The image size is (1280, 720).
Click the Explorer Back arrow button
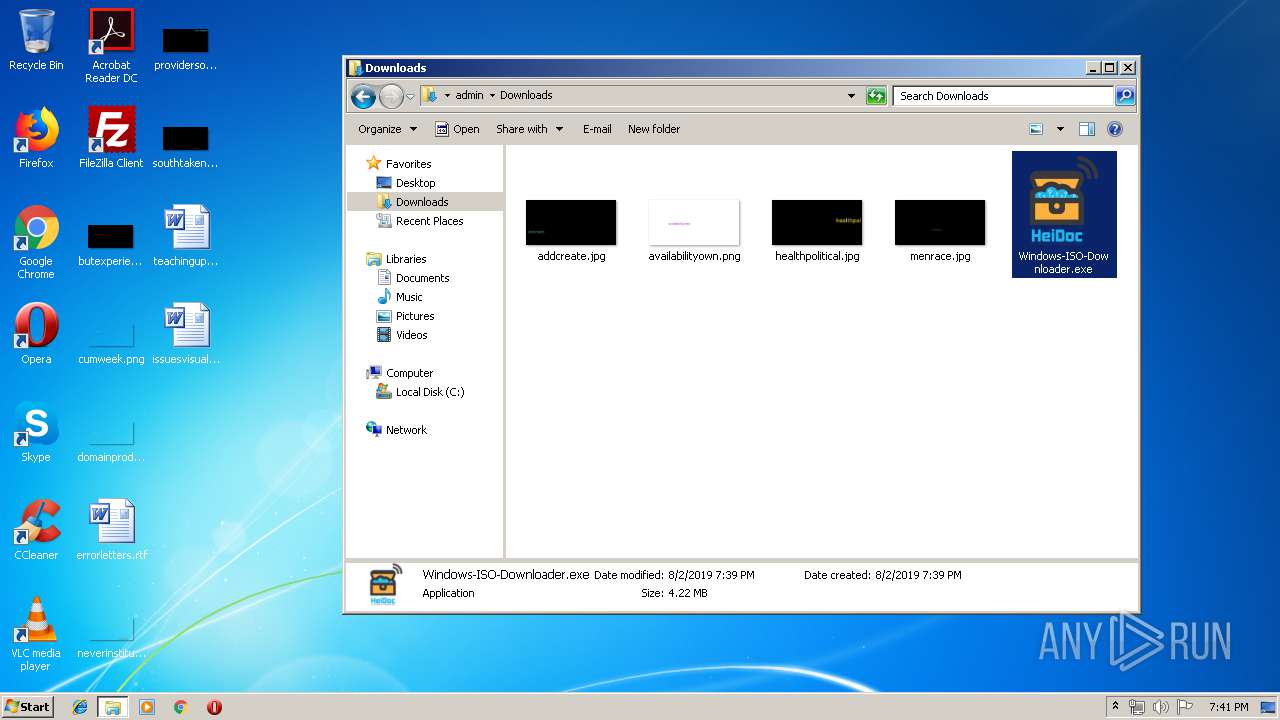tap(364, 96)
